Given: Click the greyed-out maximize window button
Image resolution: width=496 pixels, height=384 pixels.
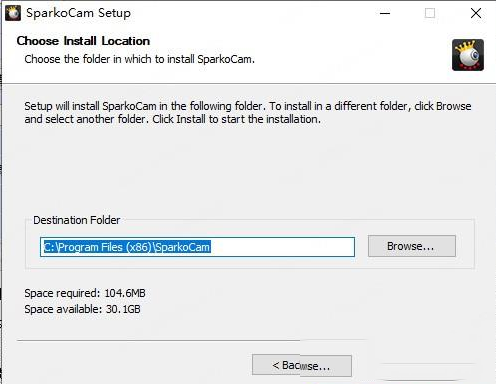Looking at the screenshot, I should [x=430, y=13].
